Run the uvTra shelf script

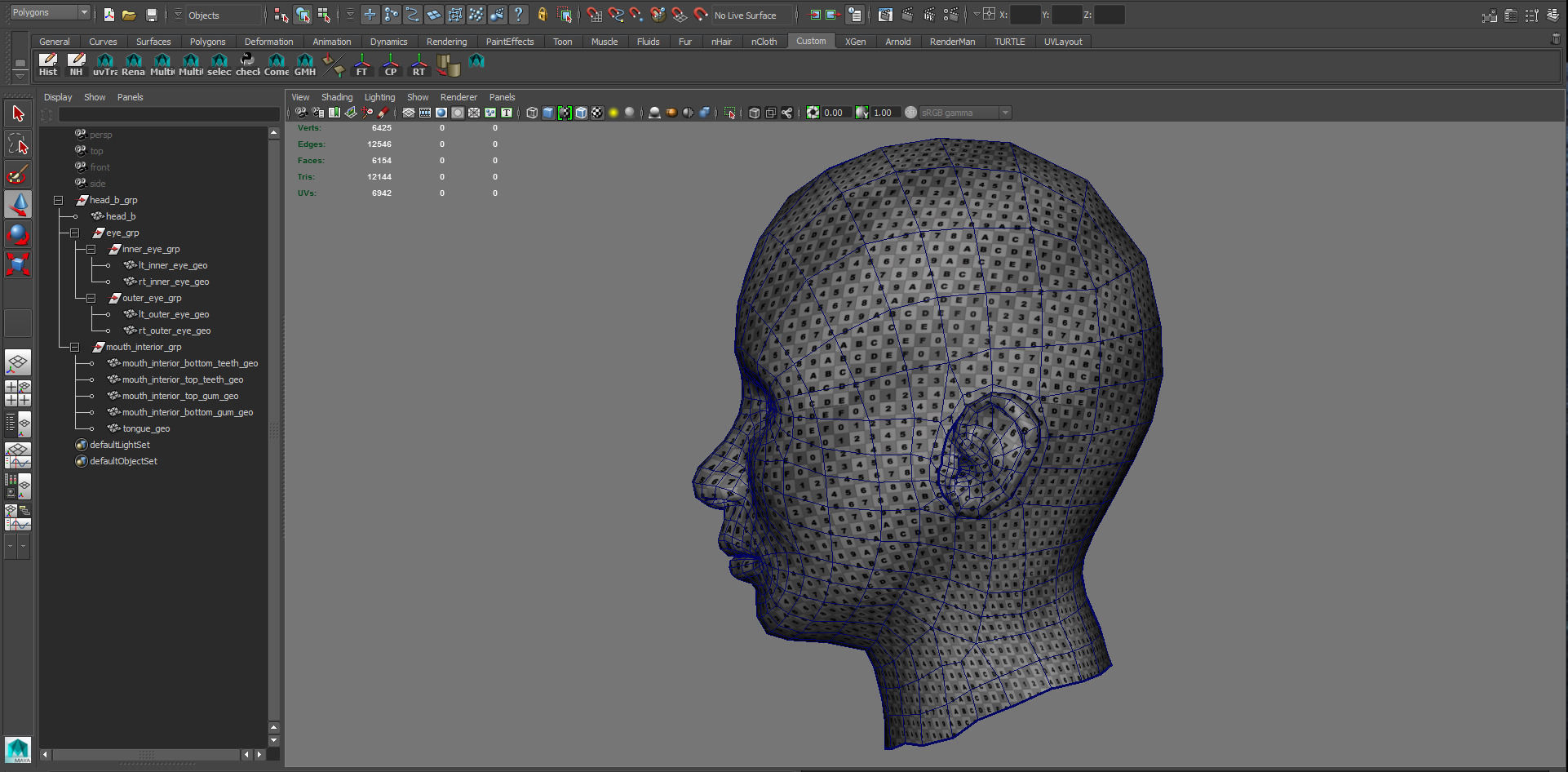click(x=105, y=64)
